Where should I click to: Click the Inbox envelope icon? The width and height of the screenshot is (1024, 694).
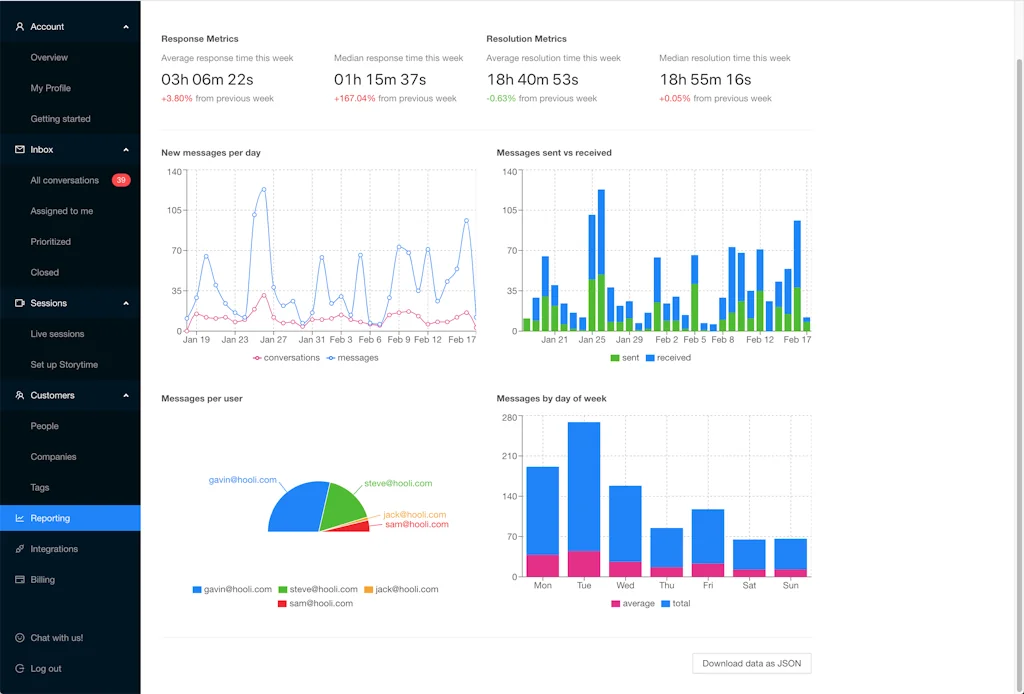20,150
